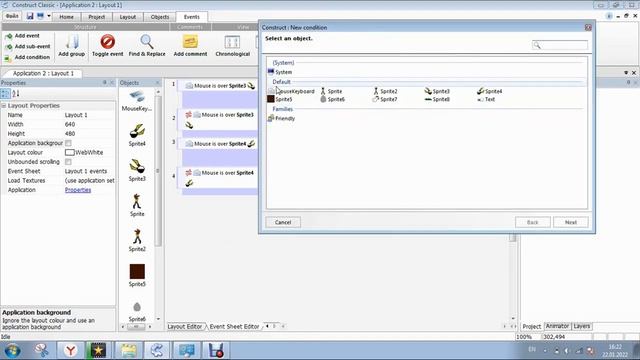Toggle the Application background checkbox
The height and width of the screenshot is (360, 640).
pyautogui.click(x=68, y=143)
